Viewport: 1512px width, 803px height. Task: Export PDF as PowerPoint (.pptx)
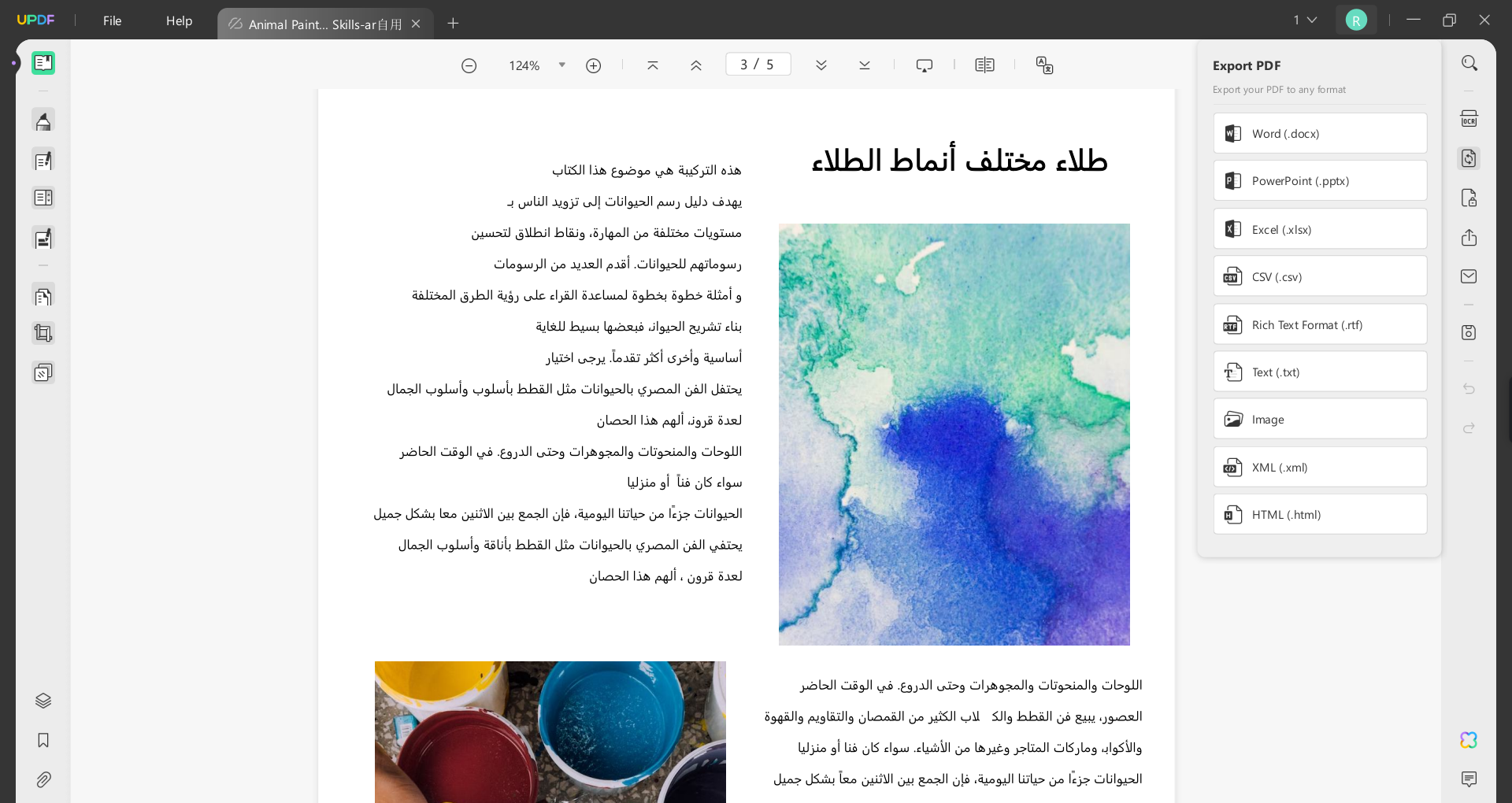(1320, 181)
